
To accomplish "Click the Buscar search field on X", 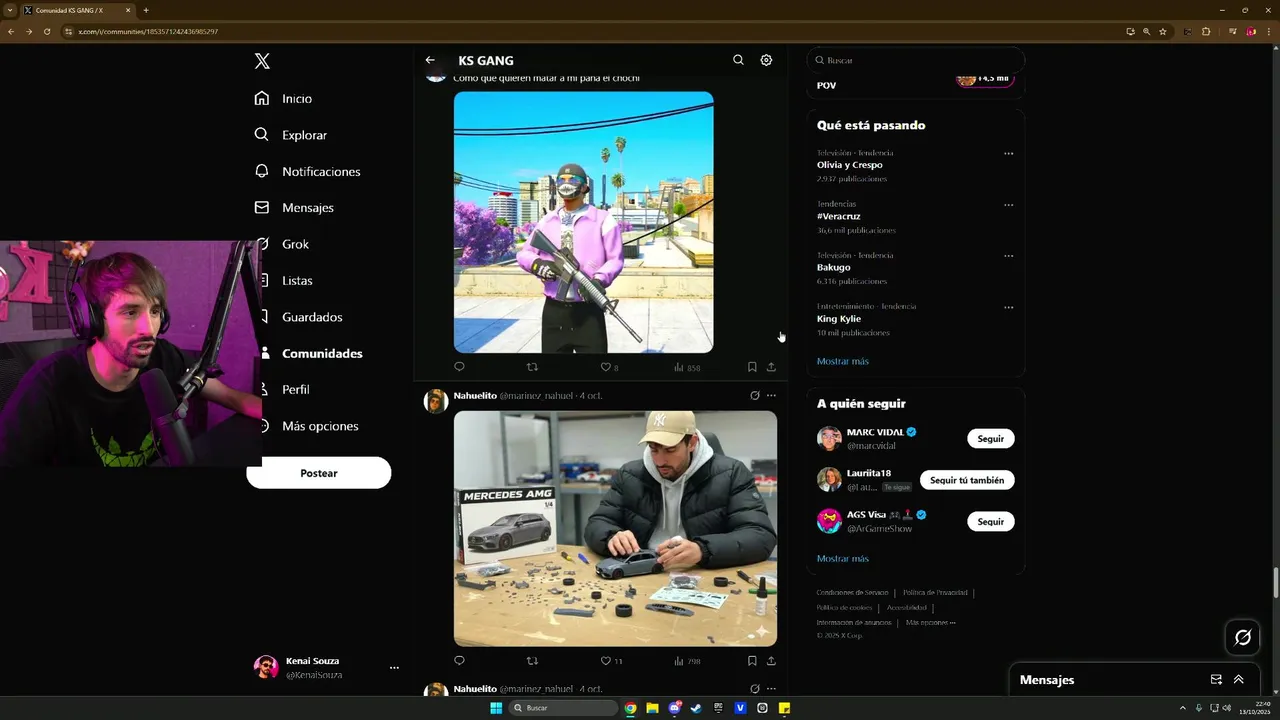I will click(916, 60).
